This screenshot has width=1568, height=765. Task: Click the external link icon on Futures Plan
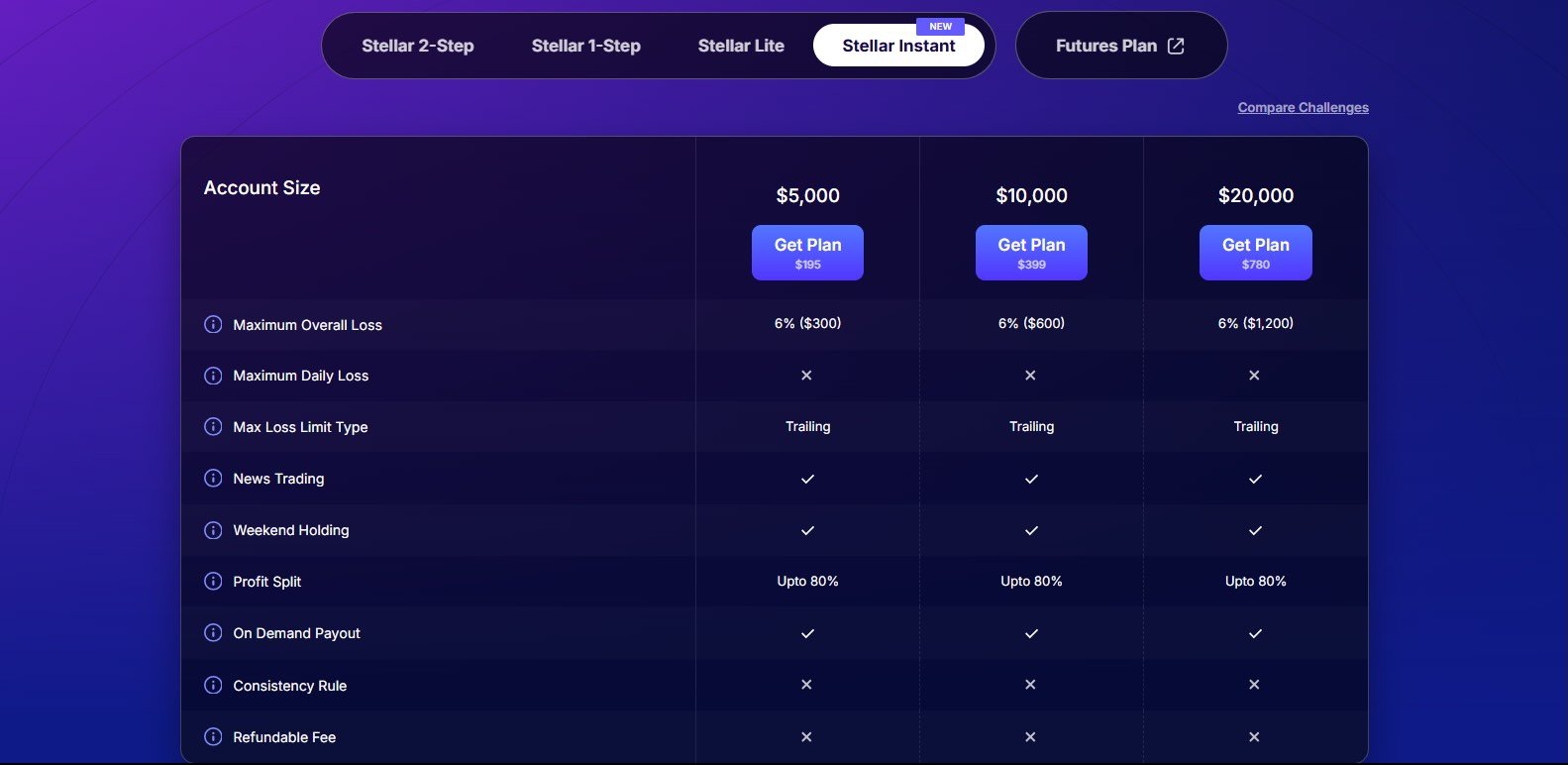1176,46
